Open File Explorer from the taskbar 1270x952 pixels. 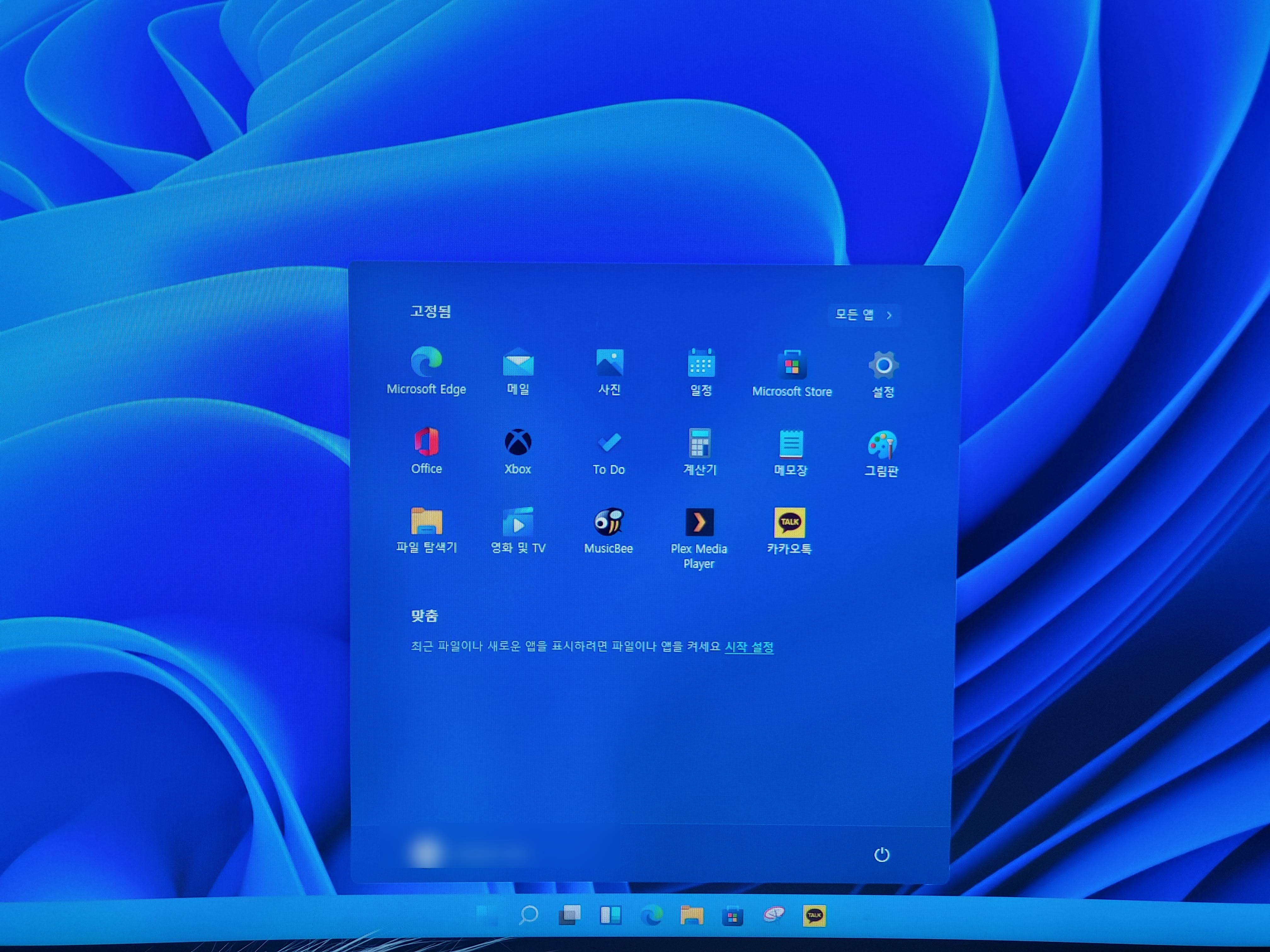click(692, 915)
